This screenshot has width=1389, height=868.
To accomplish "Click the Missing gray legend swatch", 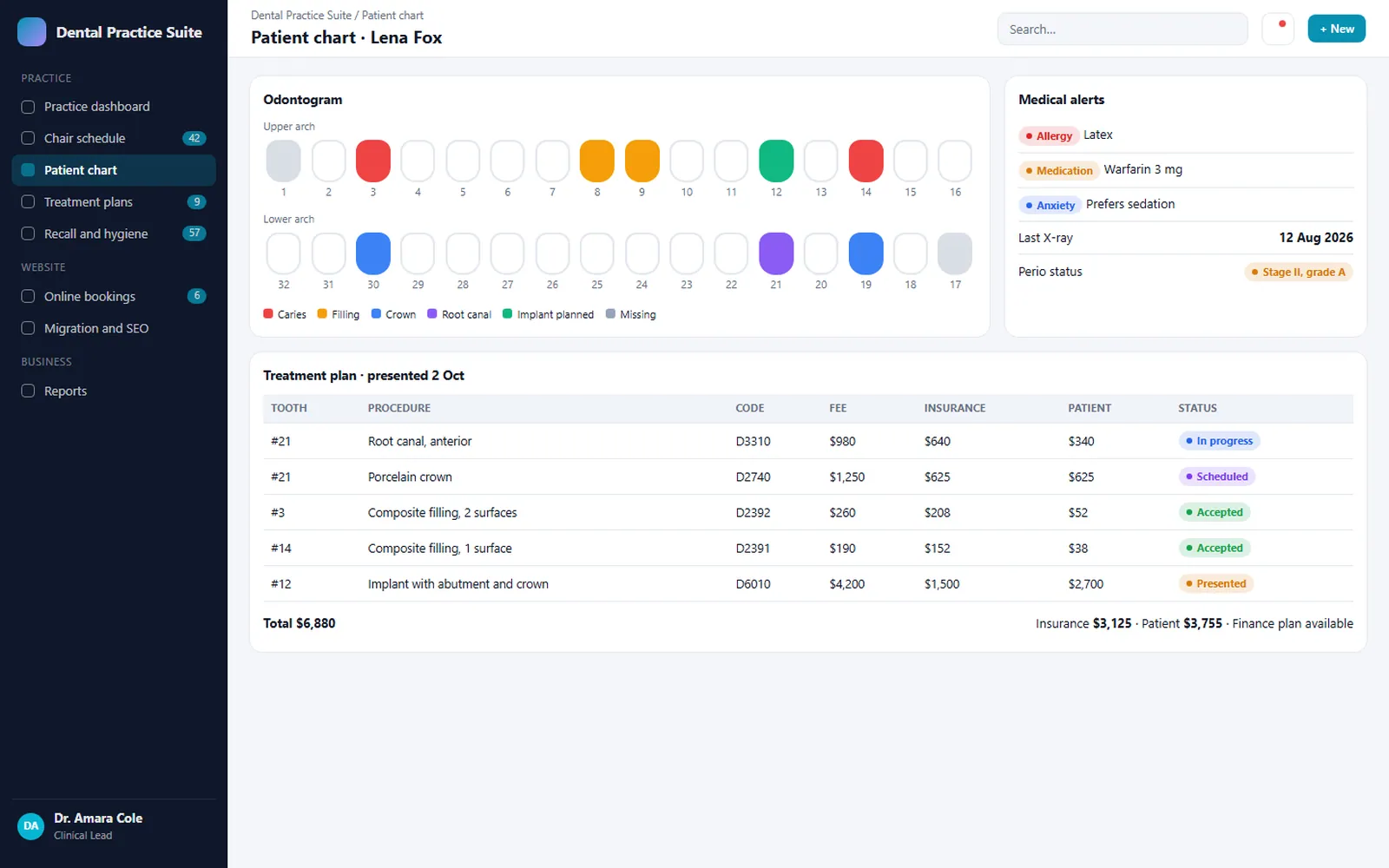I will (610, 314).
